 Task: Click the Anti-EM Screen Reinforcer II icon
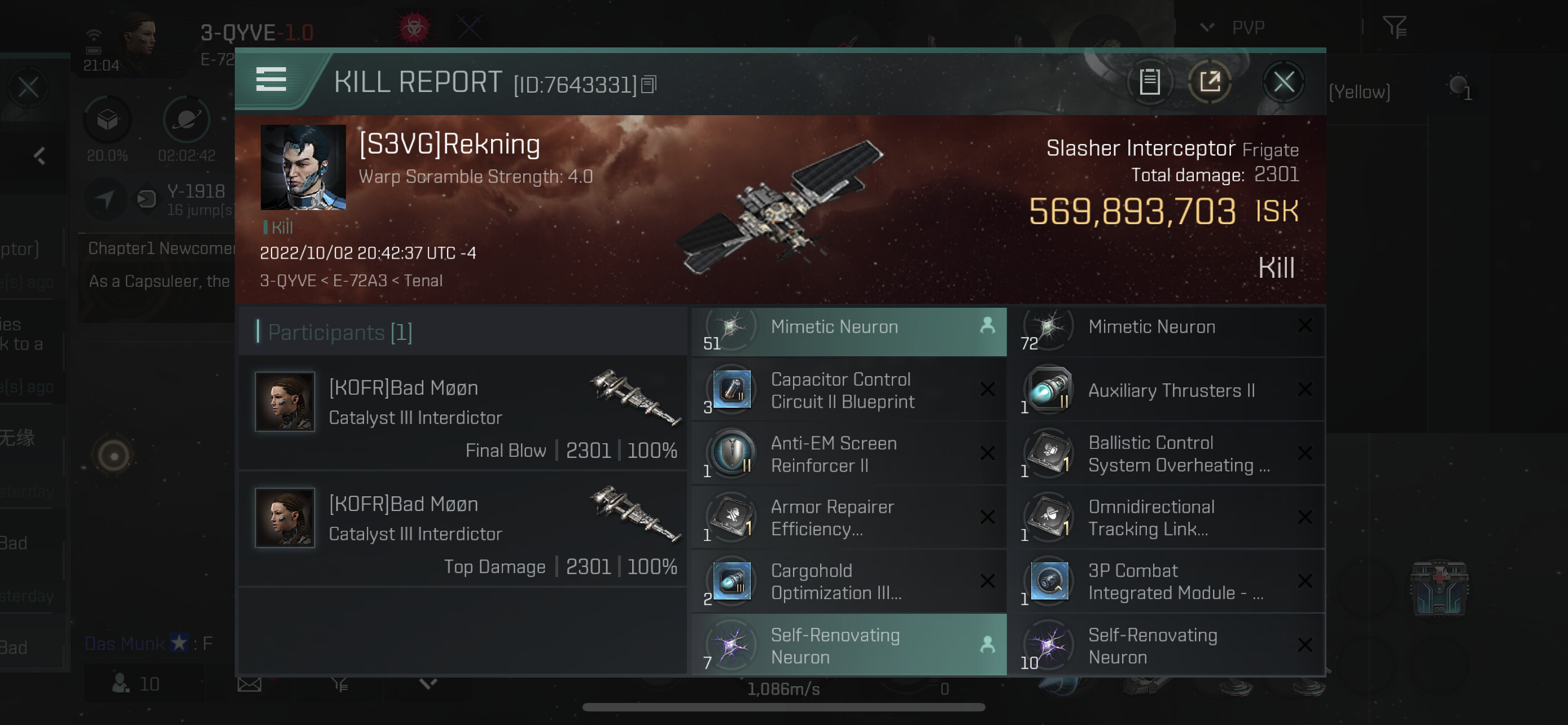pyautogui.click(x=732, y=453)
